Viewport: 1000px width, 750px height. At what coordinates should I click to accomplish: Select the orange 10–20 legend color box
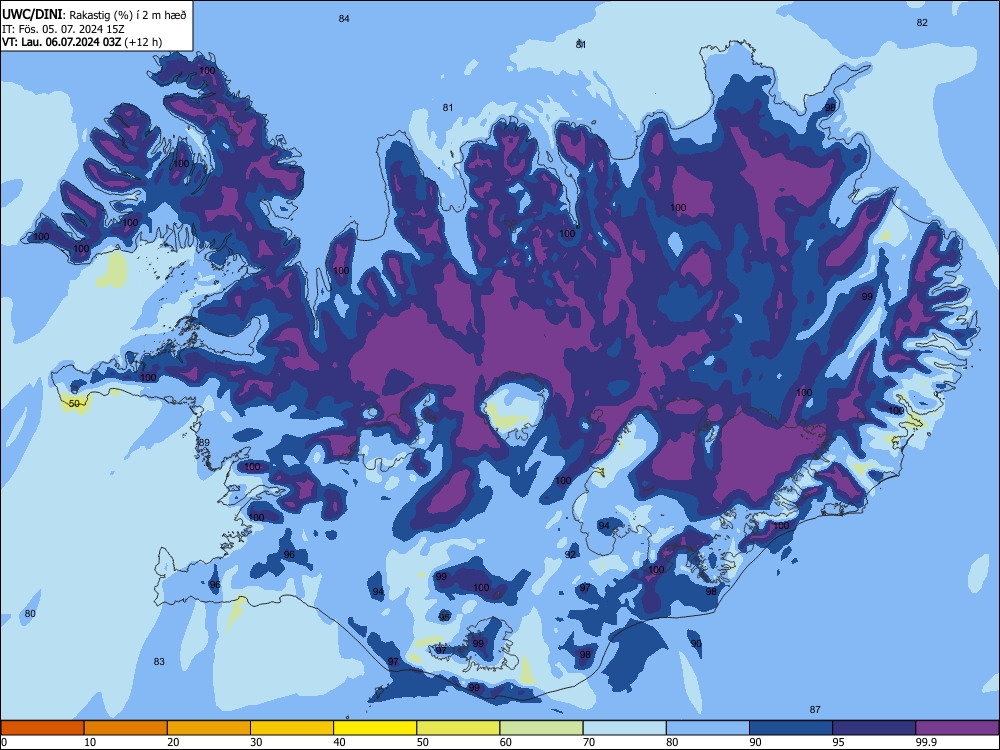(x=126, y=728)
